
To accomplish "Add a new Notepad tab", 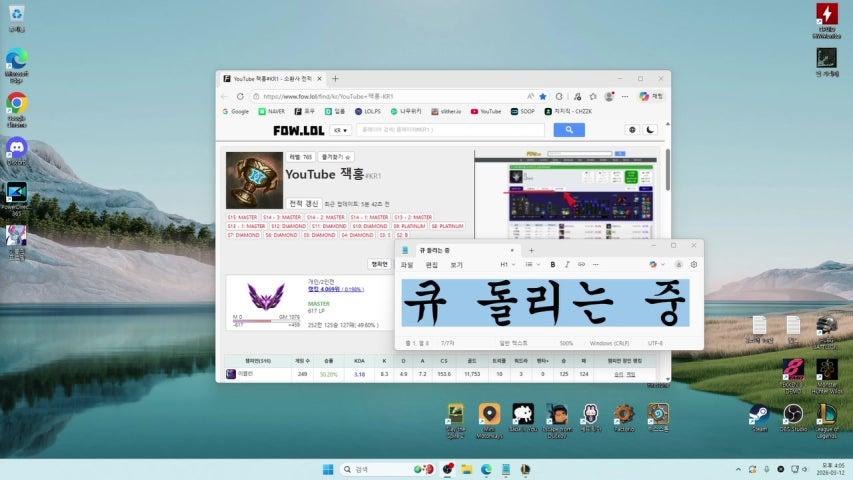I will point(531,250).
